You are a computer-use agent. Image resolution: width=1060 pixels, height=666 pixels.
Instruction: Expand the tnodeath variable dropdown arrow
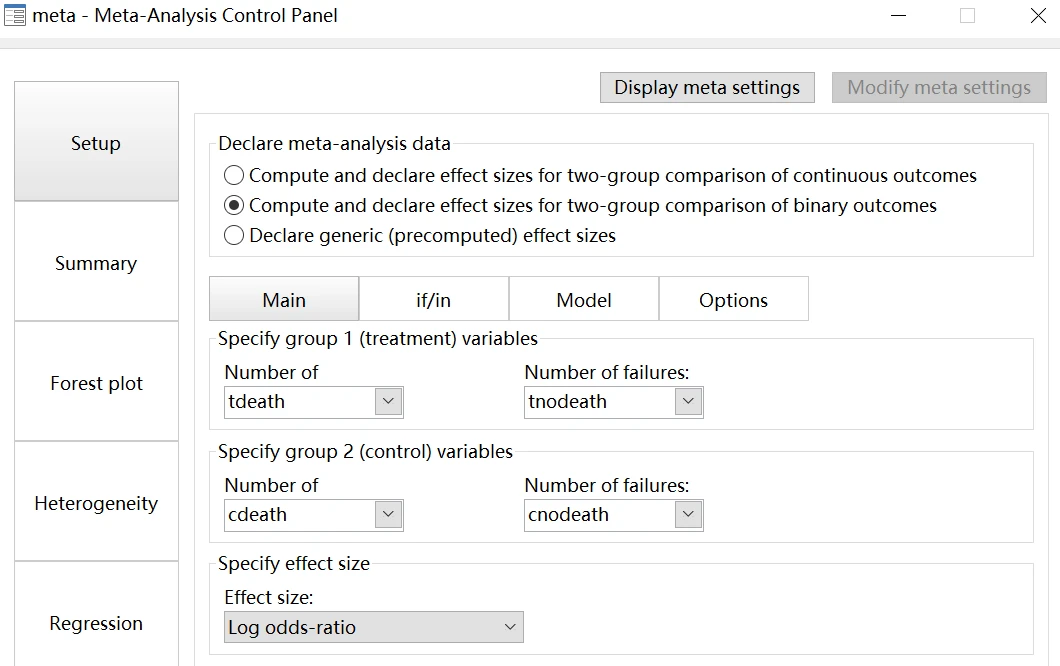688,402
